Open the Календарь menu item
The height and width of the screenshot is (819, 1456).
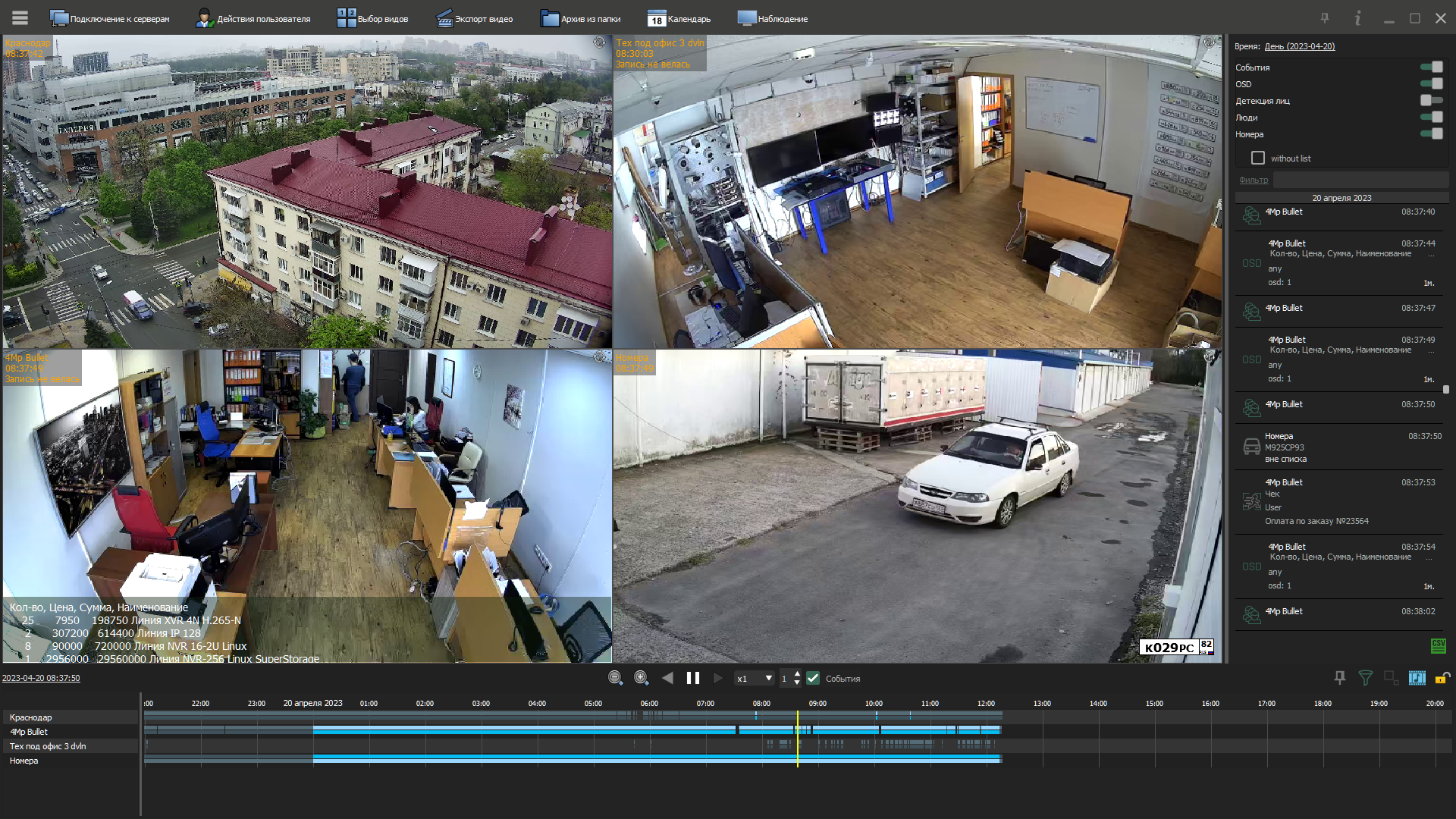point(679,18)
